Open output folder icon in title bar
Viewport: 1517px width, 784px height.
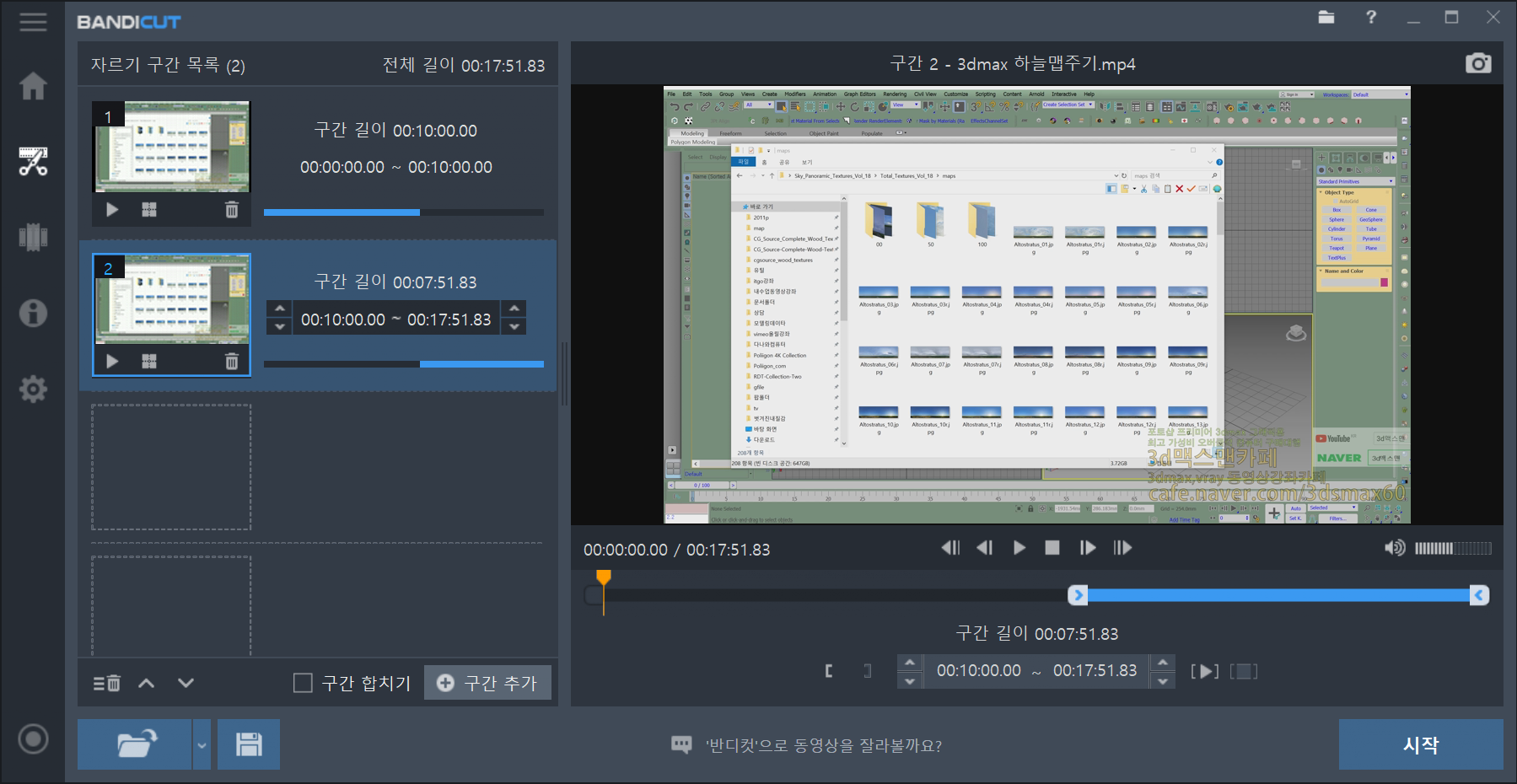[x=1326, y=17]
